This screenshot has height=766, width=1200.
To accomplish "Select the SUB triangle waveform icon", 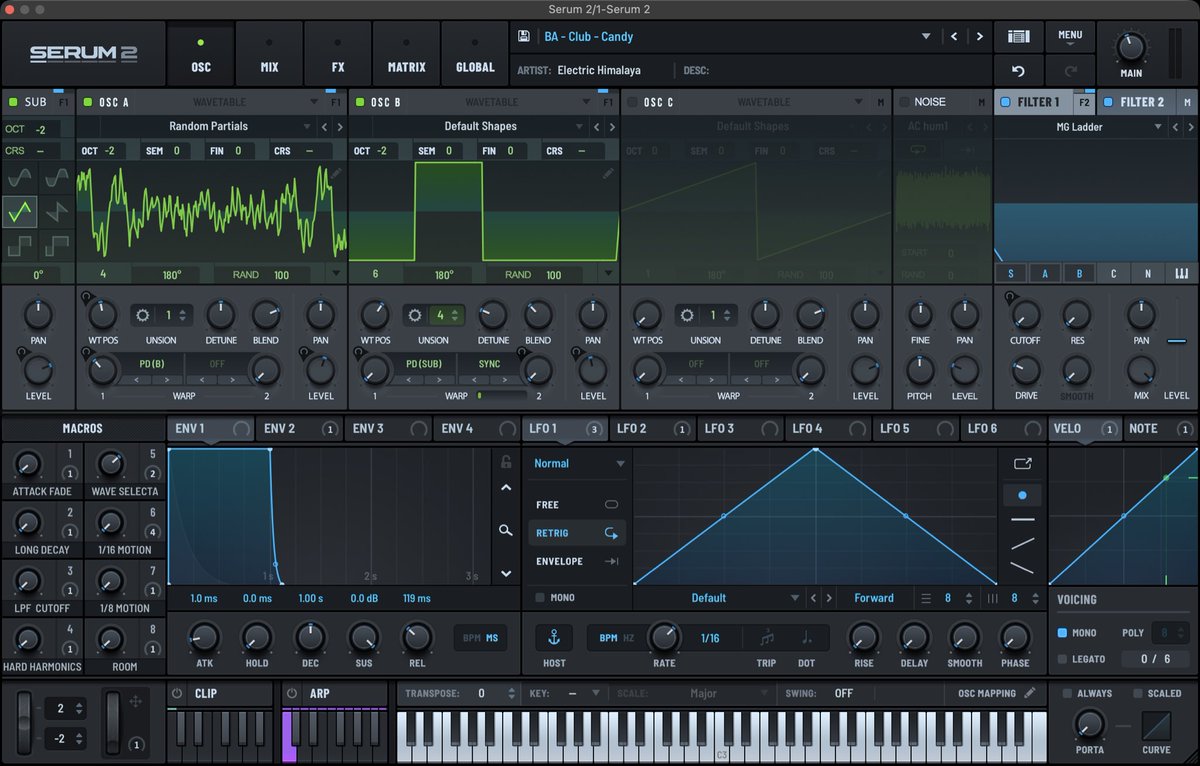I will click(x=19, y=211).
